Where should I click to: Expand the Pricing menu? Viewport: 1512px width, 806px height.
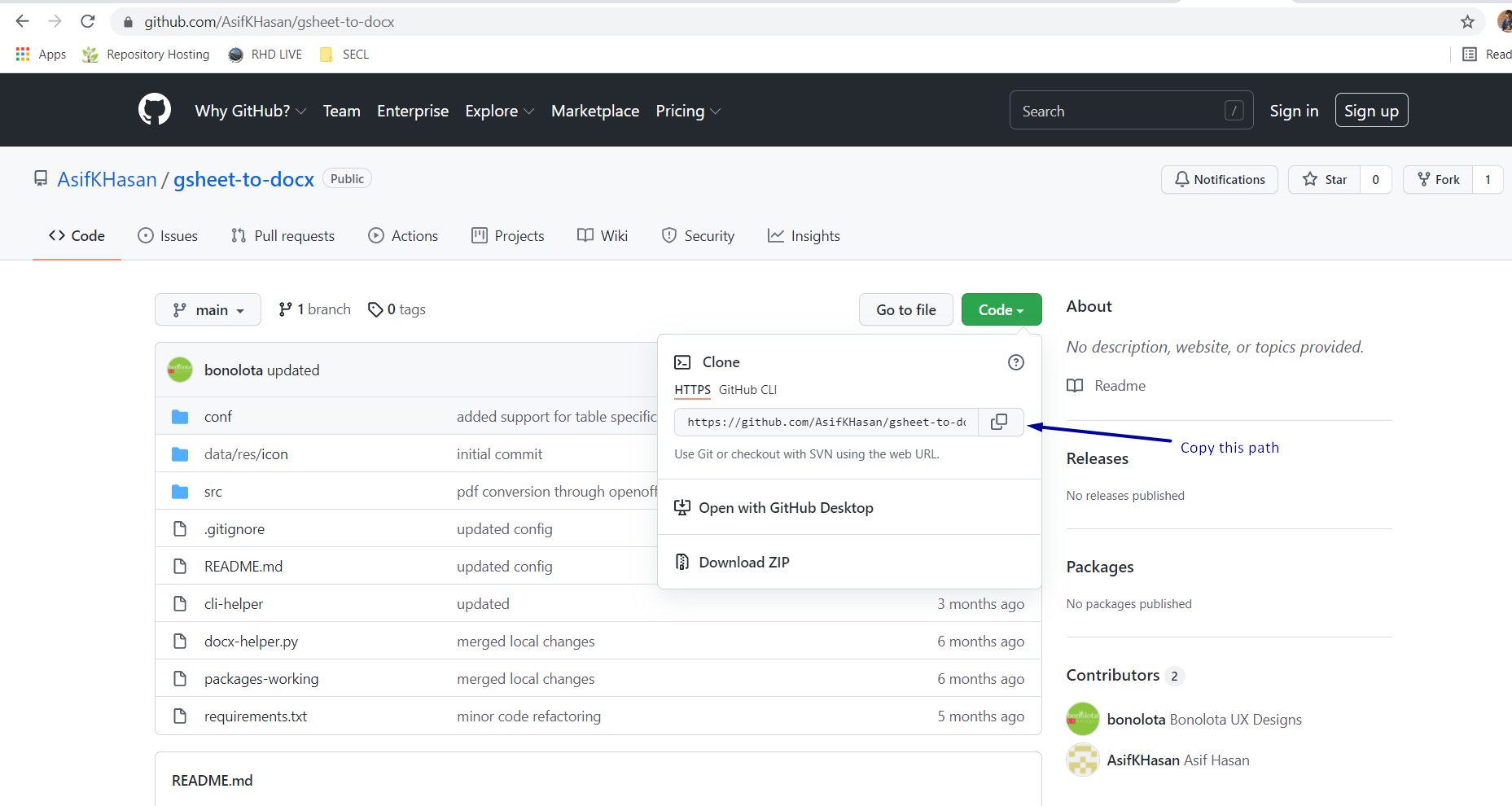tap(689, 111)
